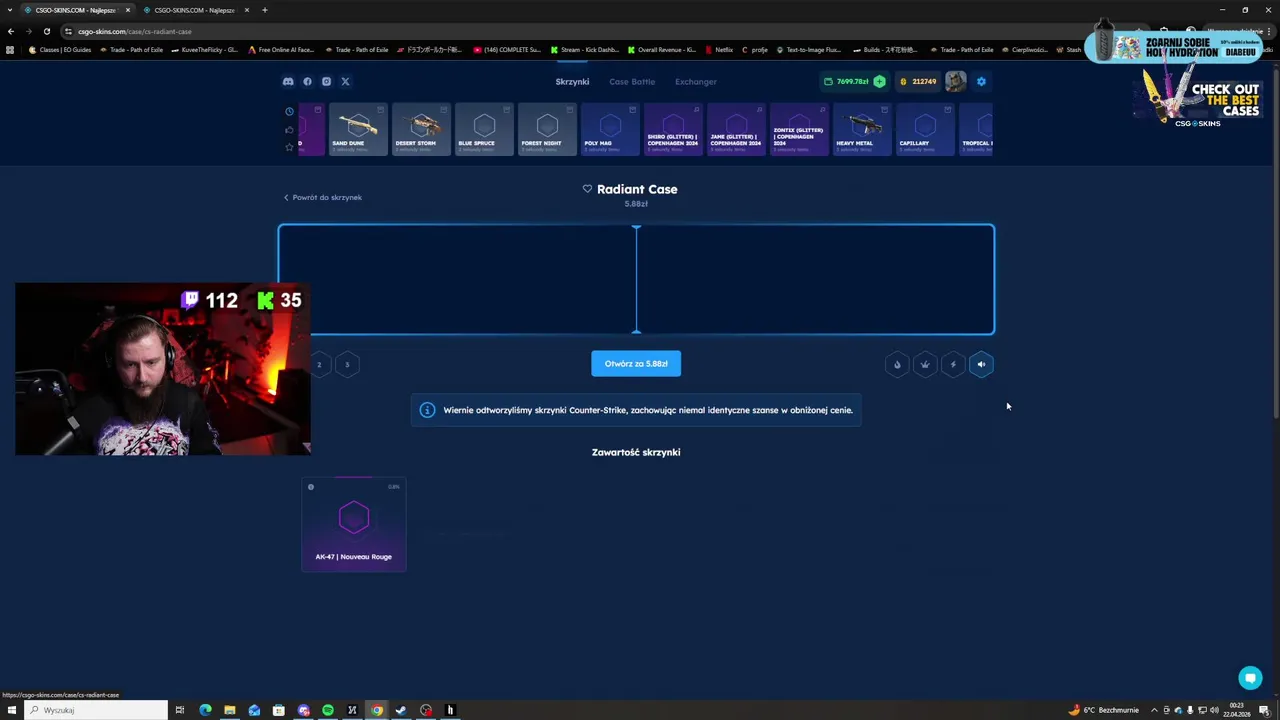Open the 'Overall Revenue - Ki...' bookmark
The height and width of the screenshot is (720, 1280).
click(662, 49)
